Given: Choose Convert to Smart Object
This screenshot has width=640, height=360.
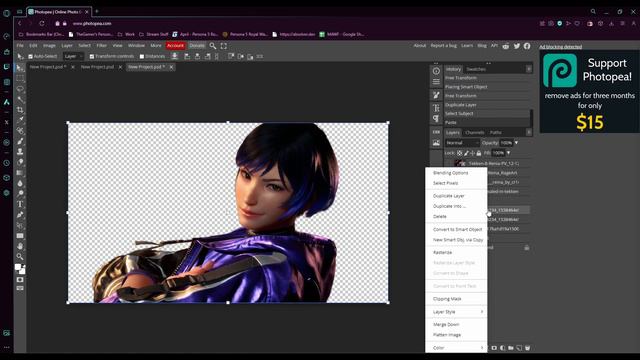Looking at the screenshot, I should point(458,229).
